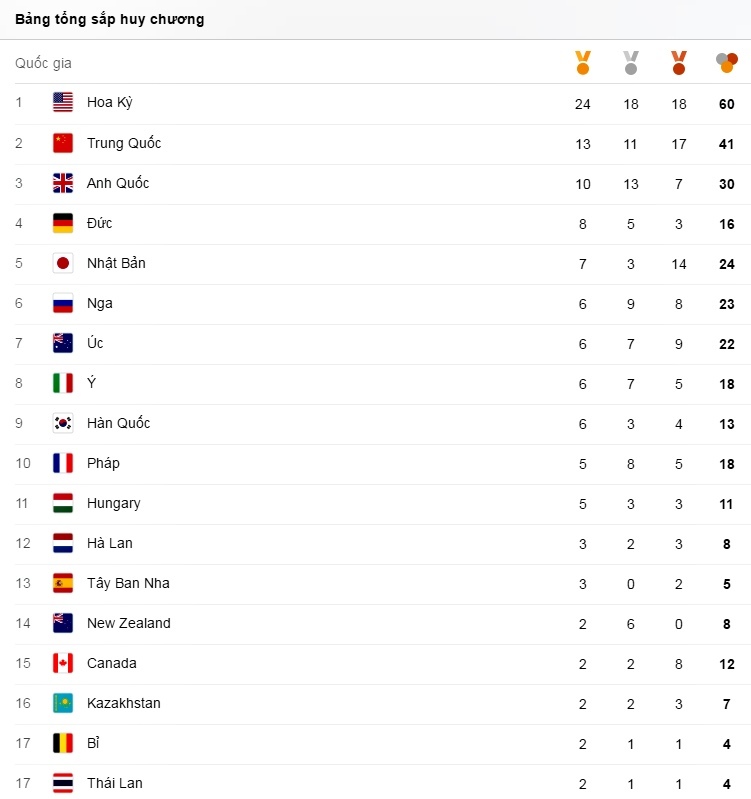The height and width of the screenshot is (799, 751).
Task: Click the total medals column icon
Action: pyautogui.click(x=727, y=63)
